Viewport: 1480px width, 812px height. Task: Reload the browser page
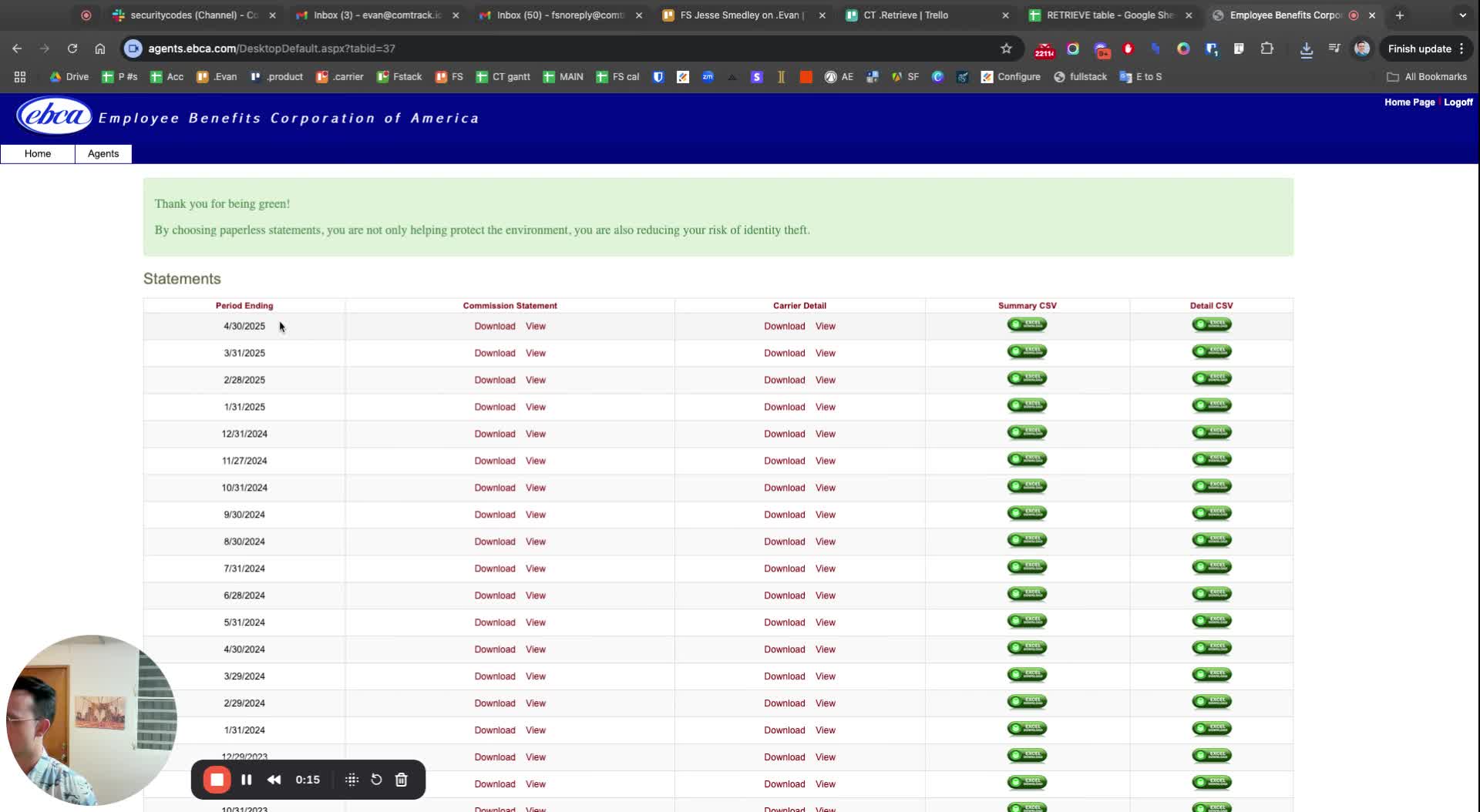coord(72,49)
